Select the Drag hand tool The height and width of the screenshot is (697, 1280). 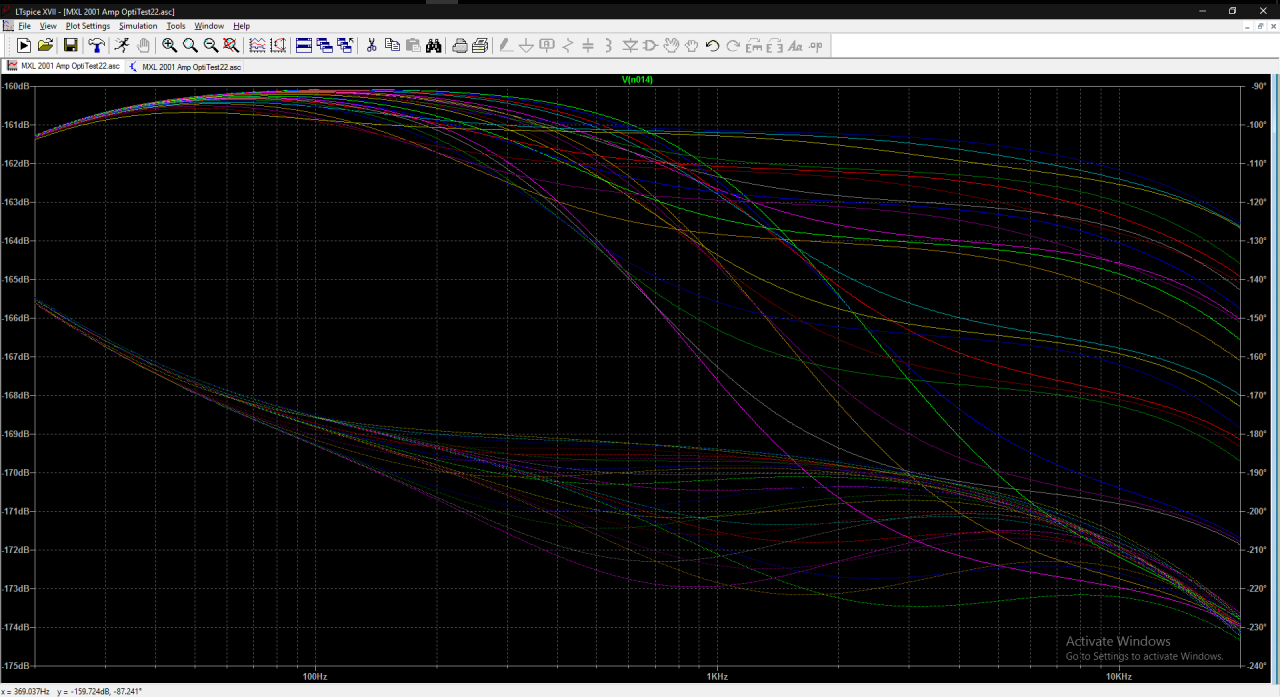pos(692,45)
